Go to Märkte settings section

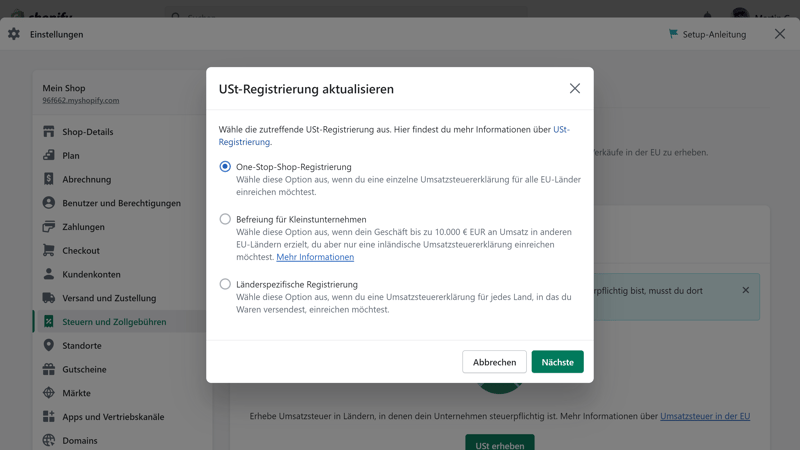76,393
